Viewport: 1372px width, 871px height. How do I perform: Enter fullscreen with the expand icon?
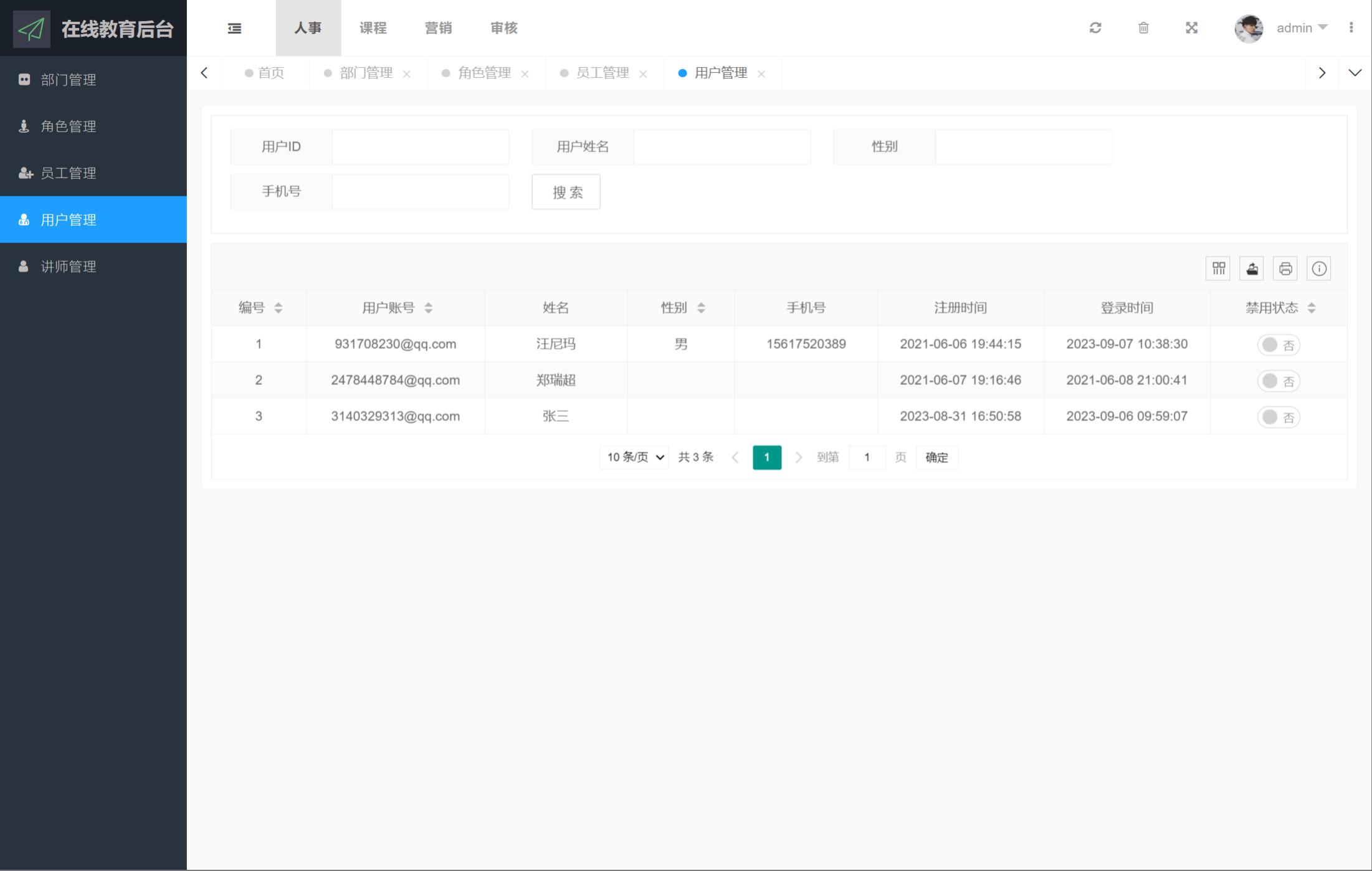pyautogui.click(x=1191, y=28)
